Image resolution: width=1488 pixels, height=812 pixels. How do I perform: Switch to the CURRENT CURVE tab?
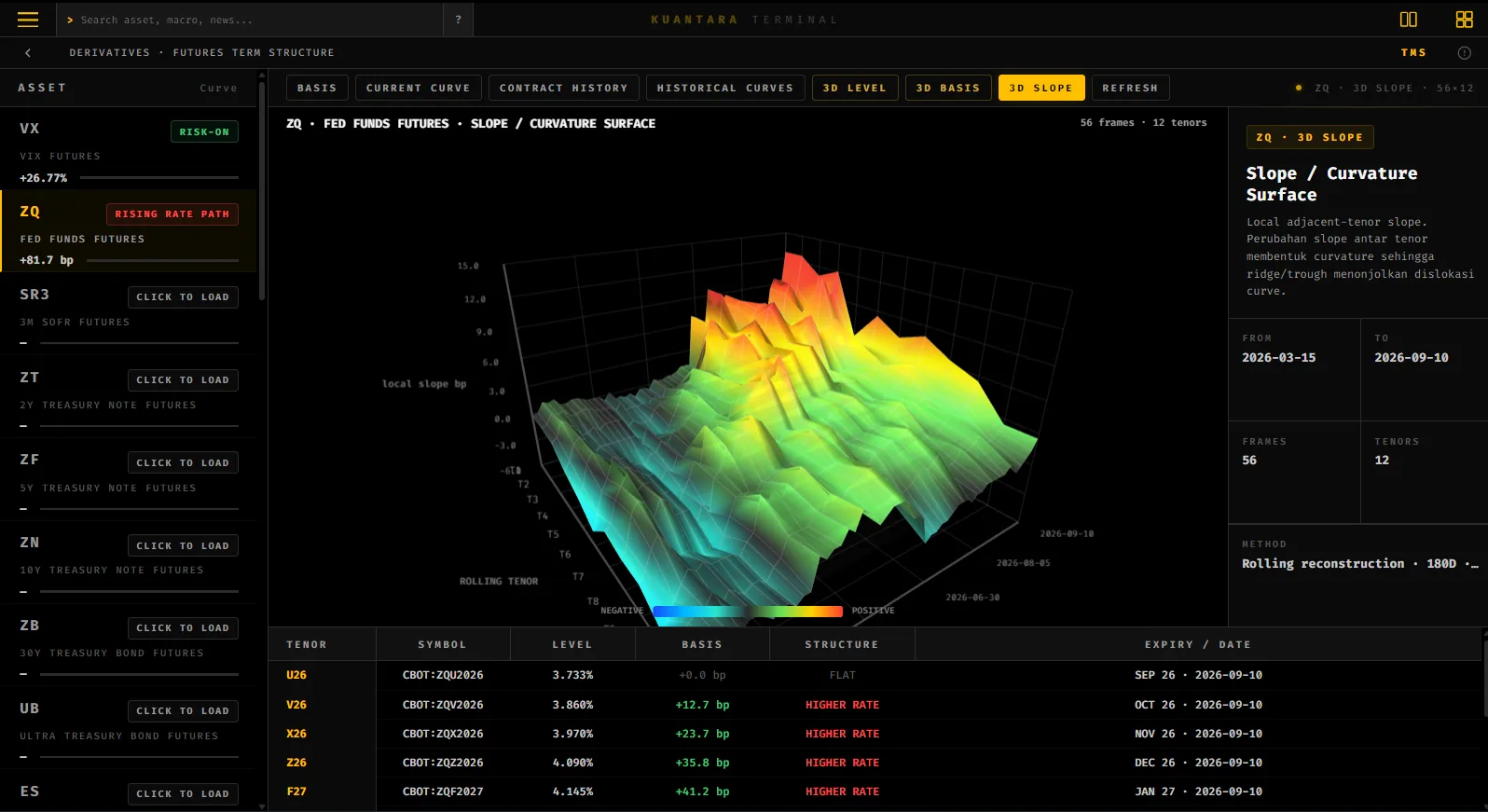418,88
